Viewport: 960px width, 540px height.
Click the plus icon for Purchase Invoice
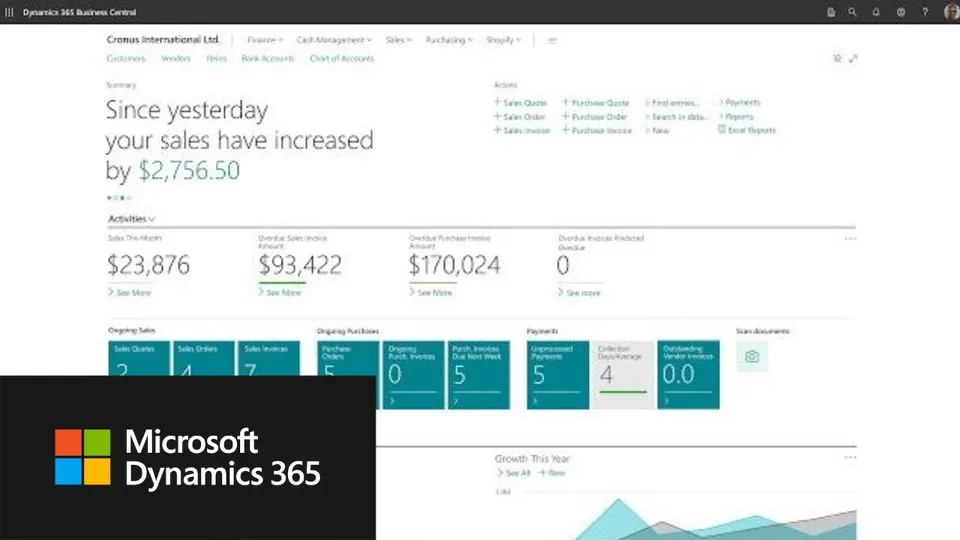[566, 130]
